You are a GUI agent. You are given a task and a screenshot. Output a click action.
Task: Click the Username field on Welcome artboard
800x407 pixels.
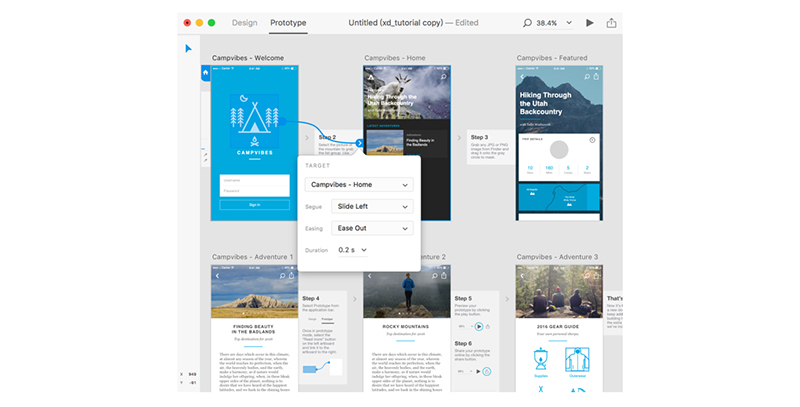coord(254,180)
